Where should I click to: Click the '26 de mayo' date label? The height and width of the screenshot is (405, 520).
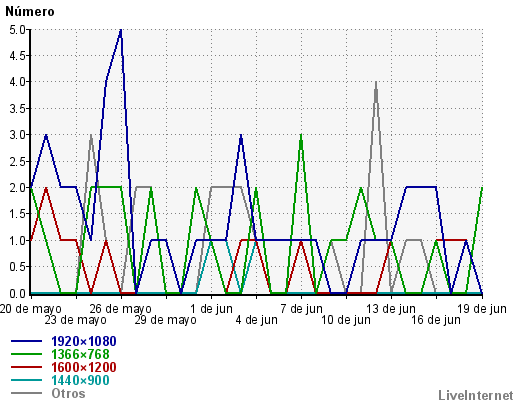(121, 309)
